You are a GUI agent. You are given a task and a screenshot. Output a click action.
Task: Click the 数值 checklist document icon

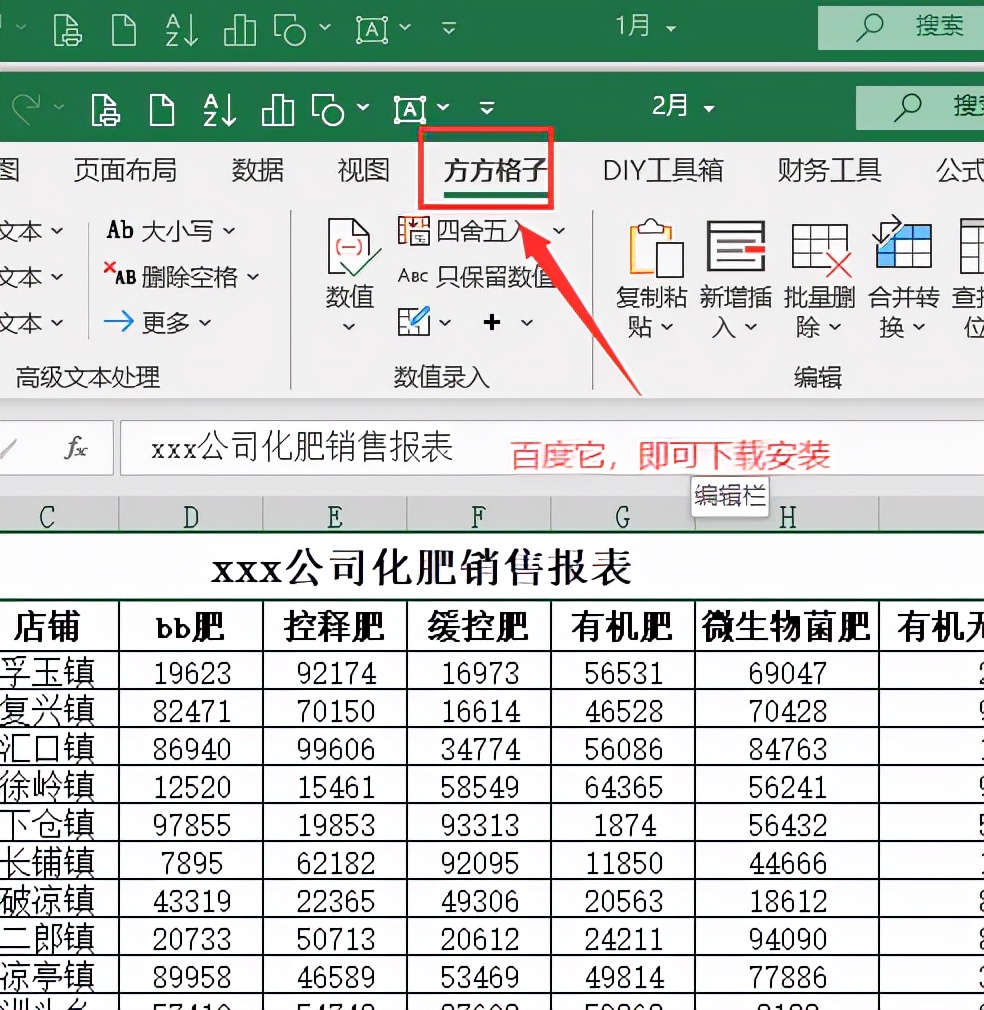(352, 248)
